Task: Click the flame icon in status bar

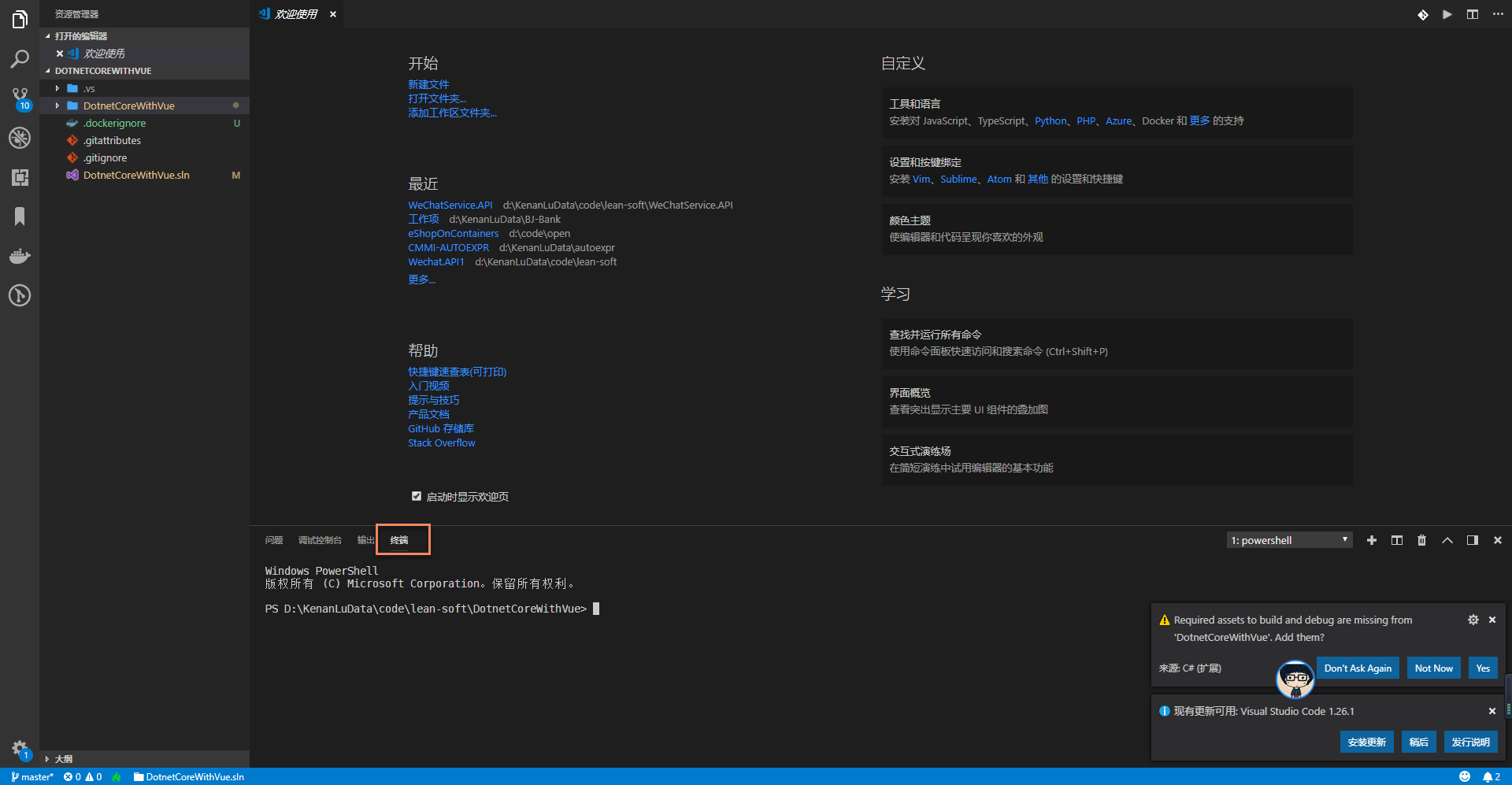Action: (117, 777)
